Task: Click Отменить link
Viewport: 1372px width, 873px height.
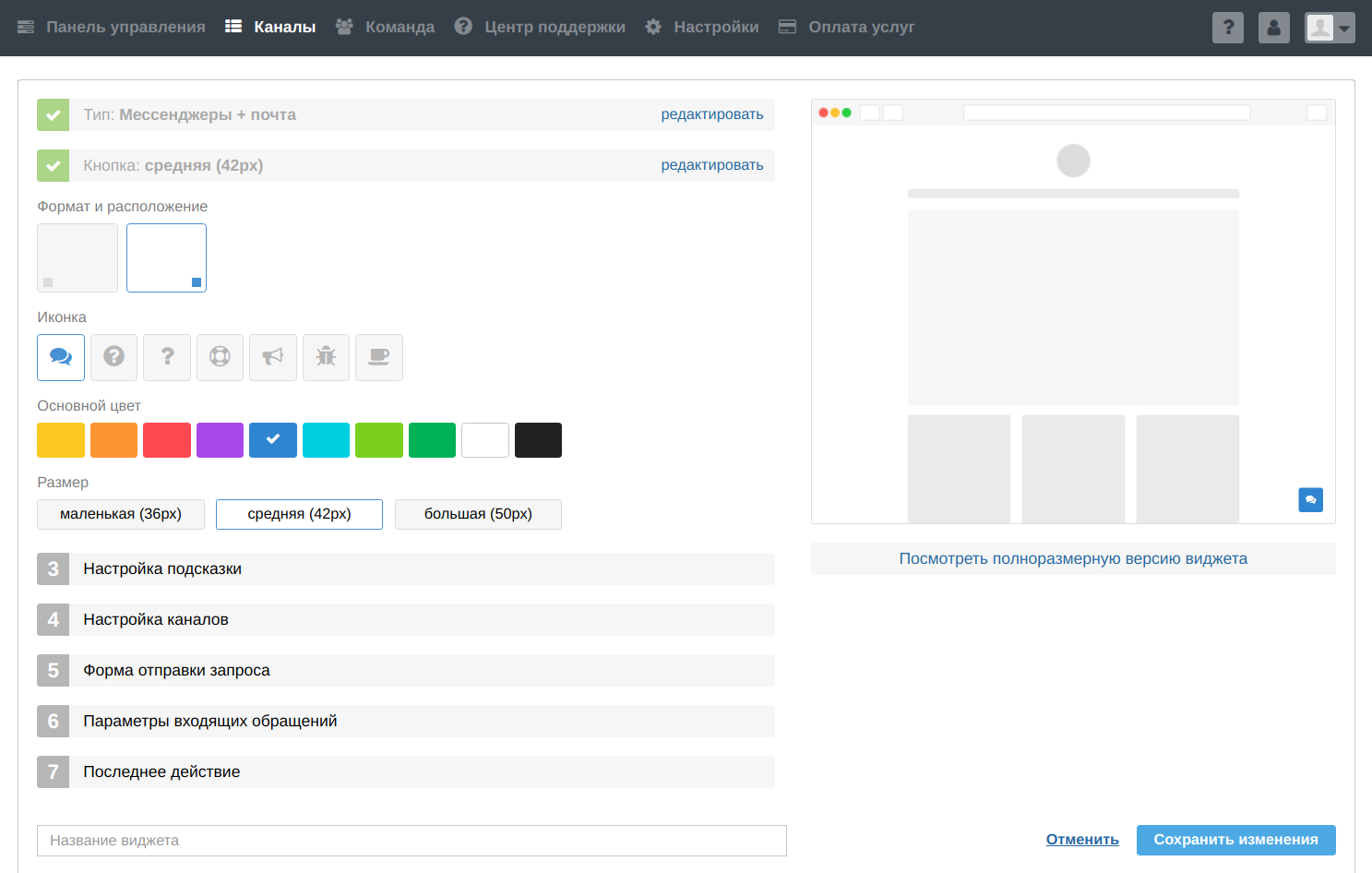Action: click(1082, 840)
